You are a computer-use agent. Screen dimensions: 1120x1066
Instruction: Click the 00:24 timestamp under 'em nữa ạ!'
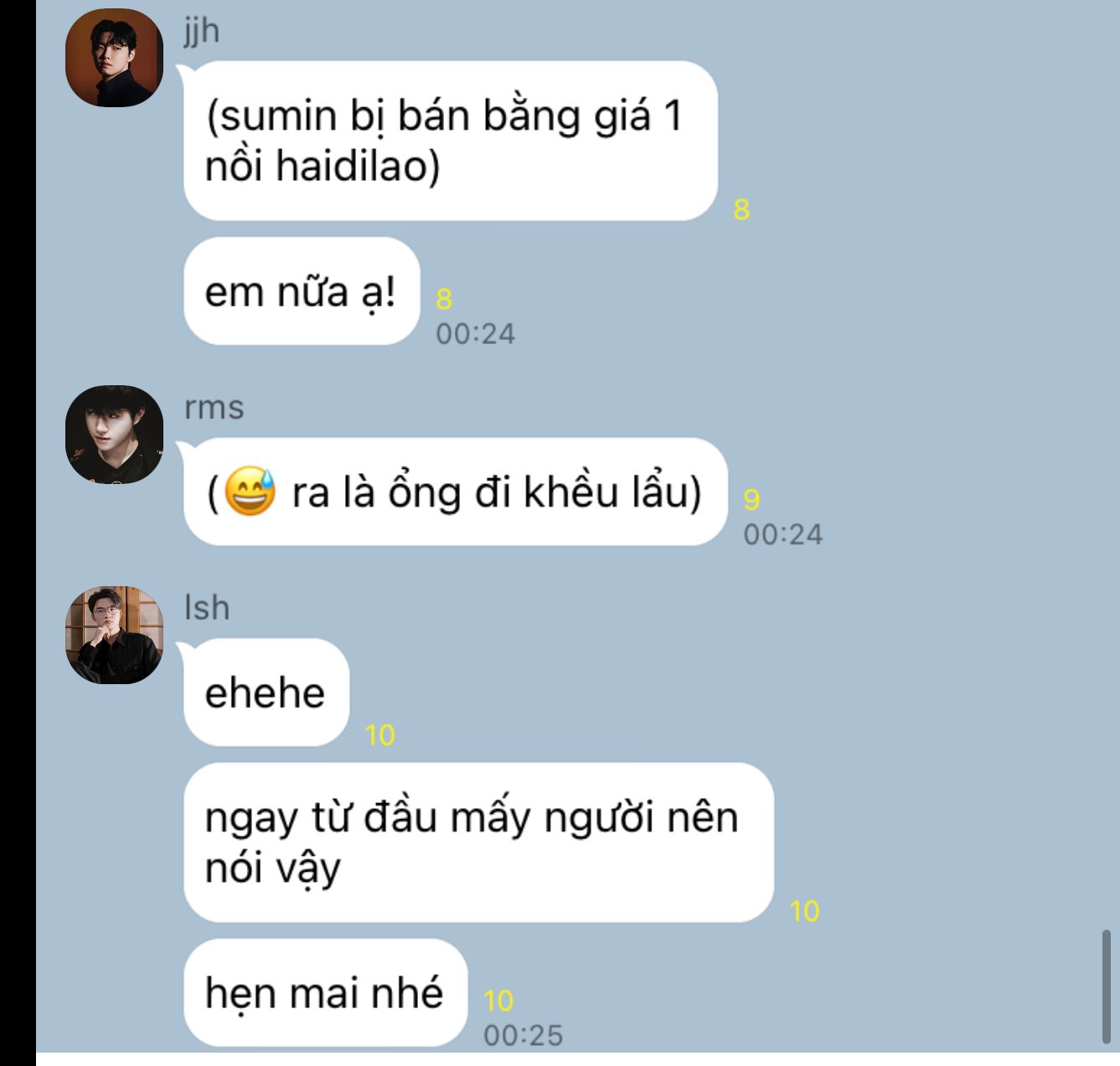tap(475, 334)
